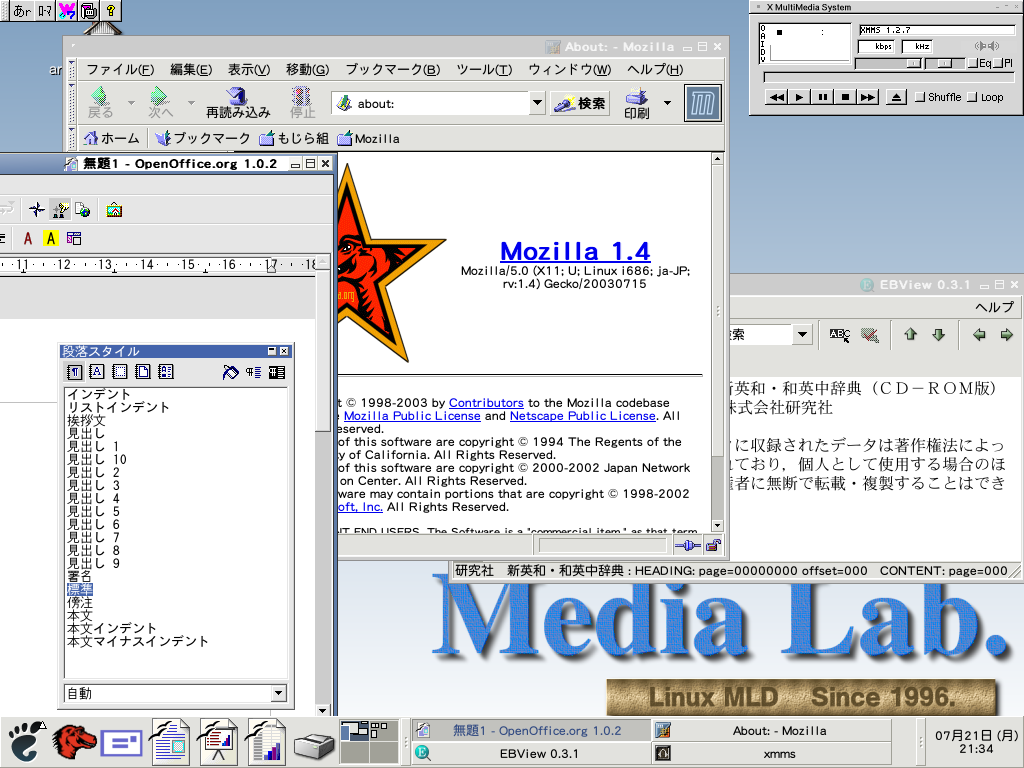This screenshot has height=768, width=1024.
Task: Click the lock security icon in Mozilla status bar
Action: 713,545
